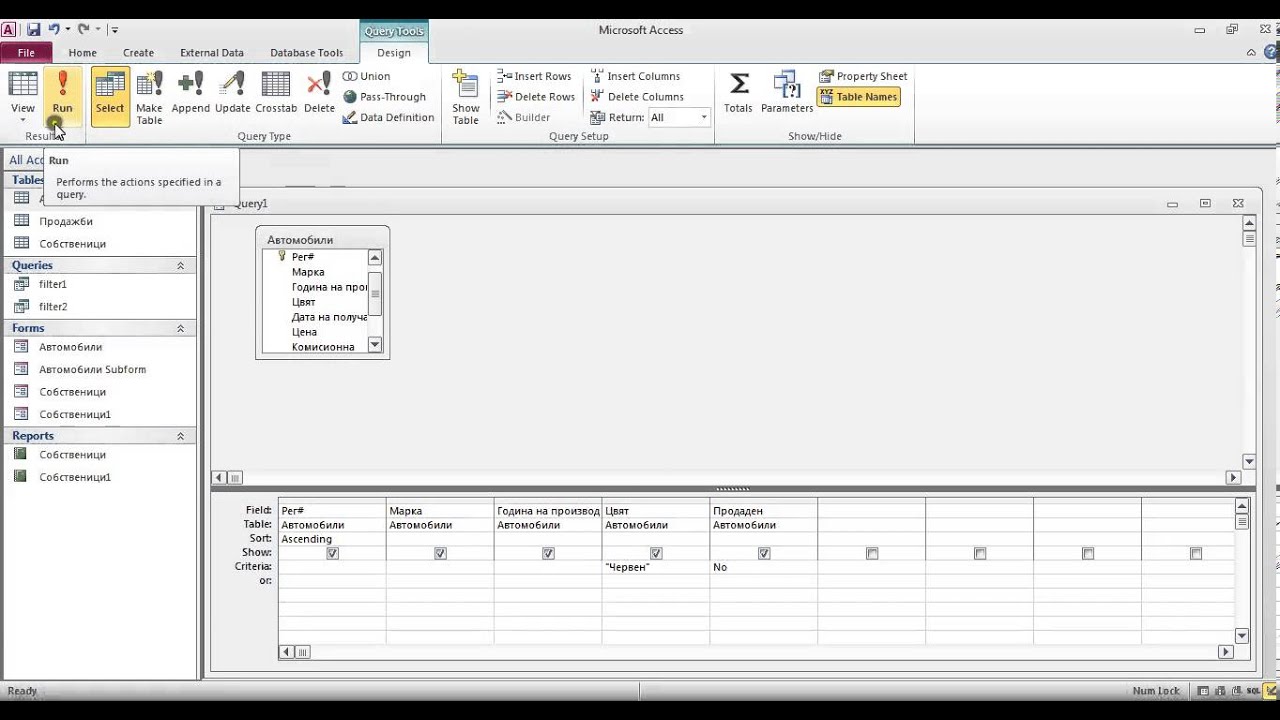Choose the Select query type
Viewport: 1280px width, 720px height.
pyautogui.click(x=110, y=96)
